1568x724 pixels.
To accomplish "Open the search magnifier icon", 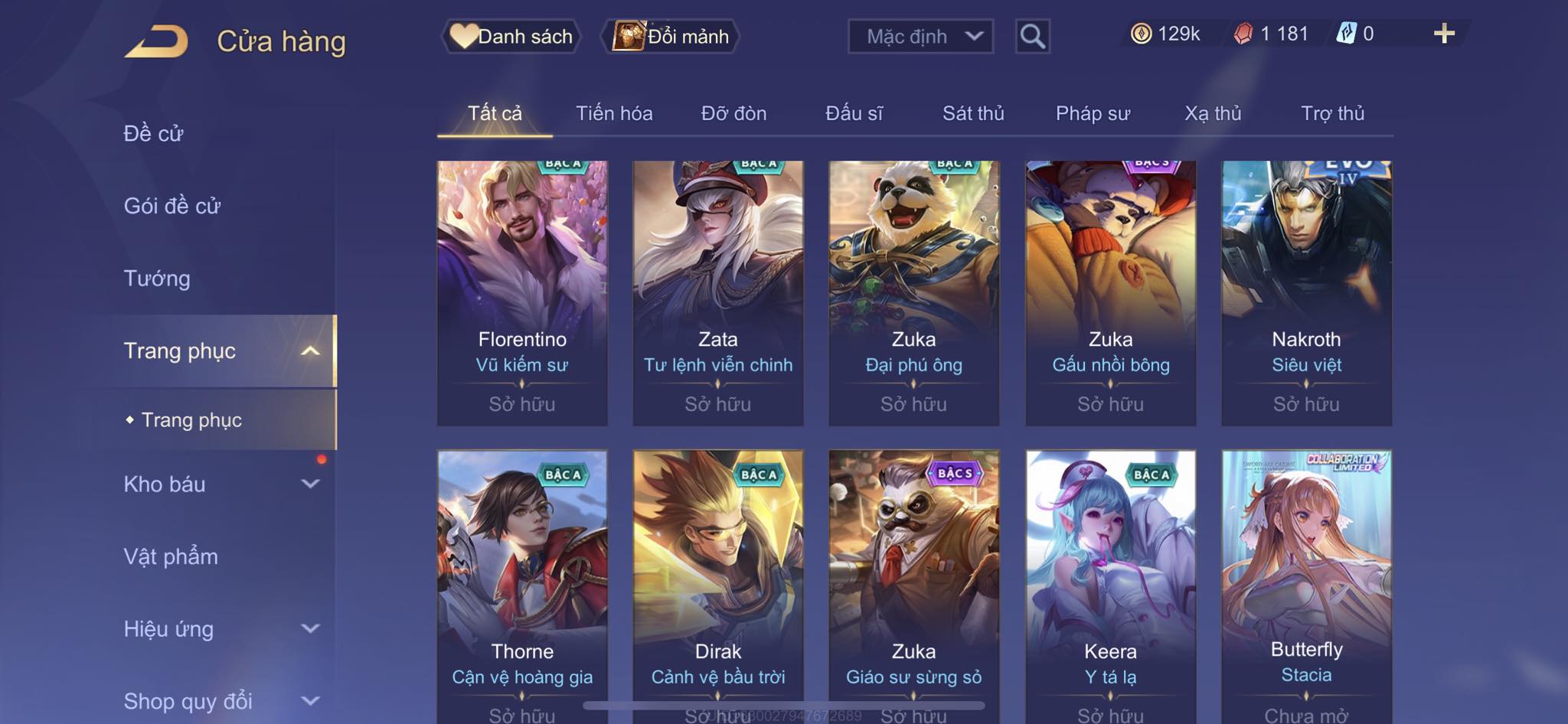I will click(x=1032, y=36).
